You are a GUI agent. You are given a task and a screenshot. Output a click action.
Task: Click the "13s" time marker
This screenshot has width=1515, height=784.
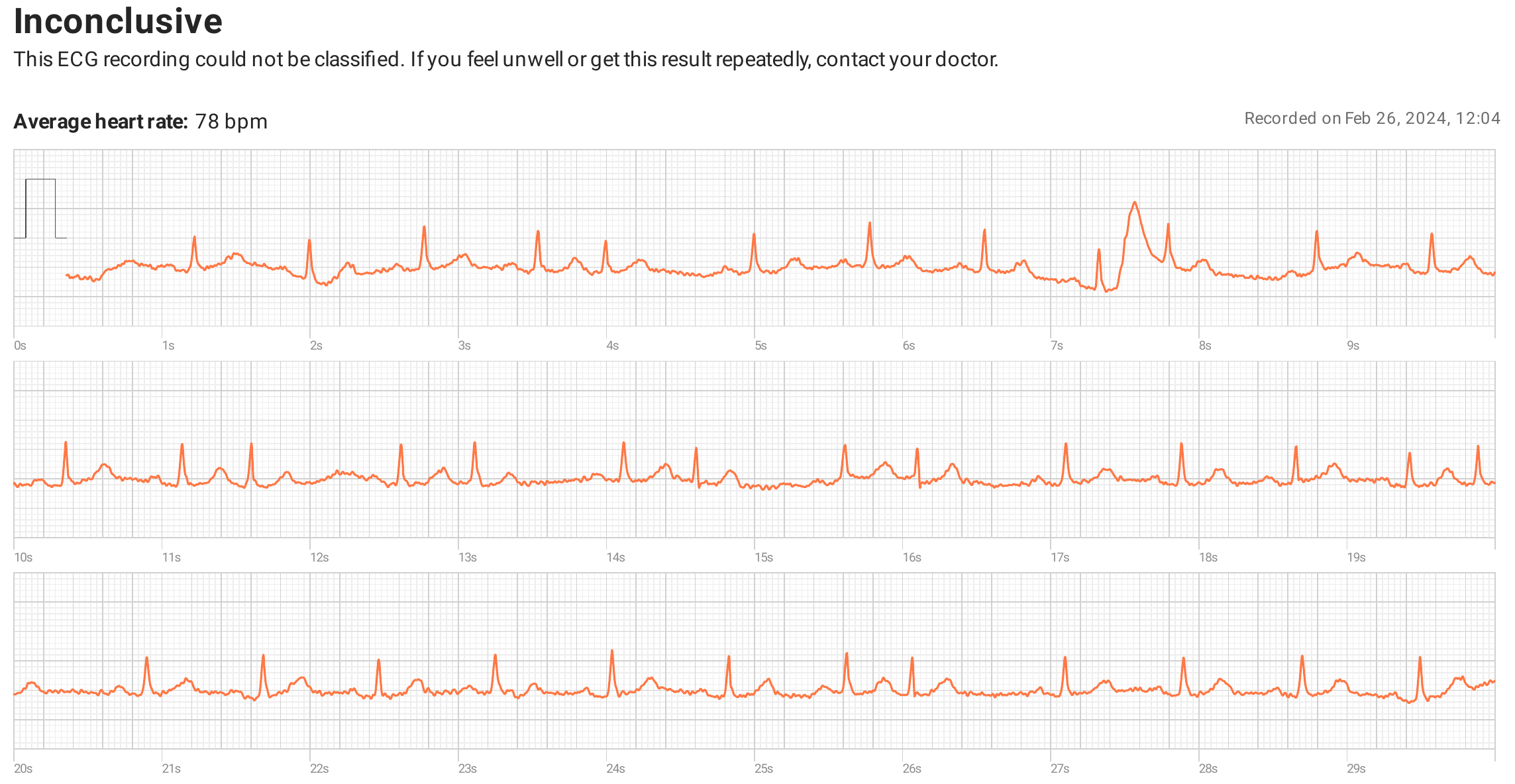(468, 558)
